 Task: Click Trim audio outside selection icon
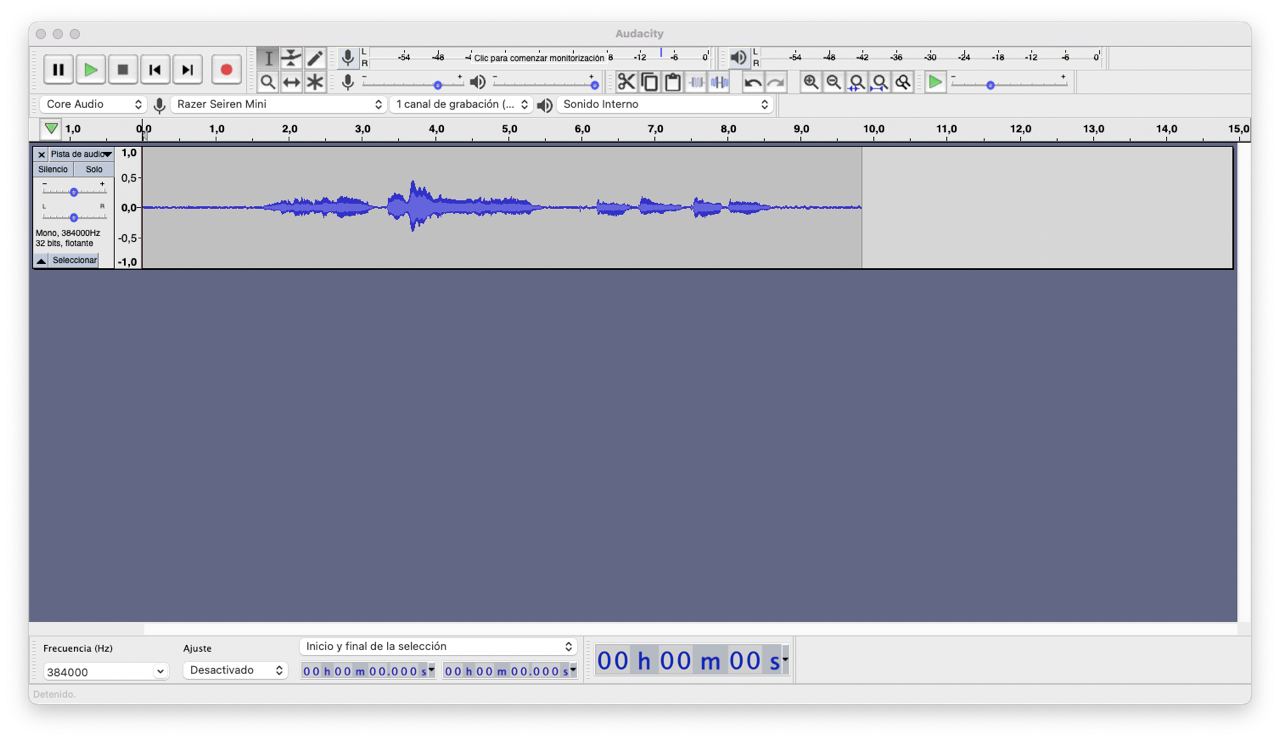click(x=696, y=82)
